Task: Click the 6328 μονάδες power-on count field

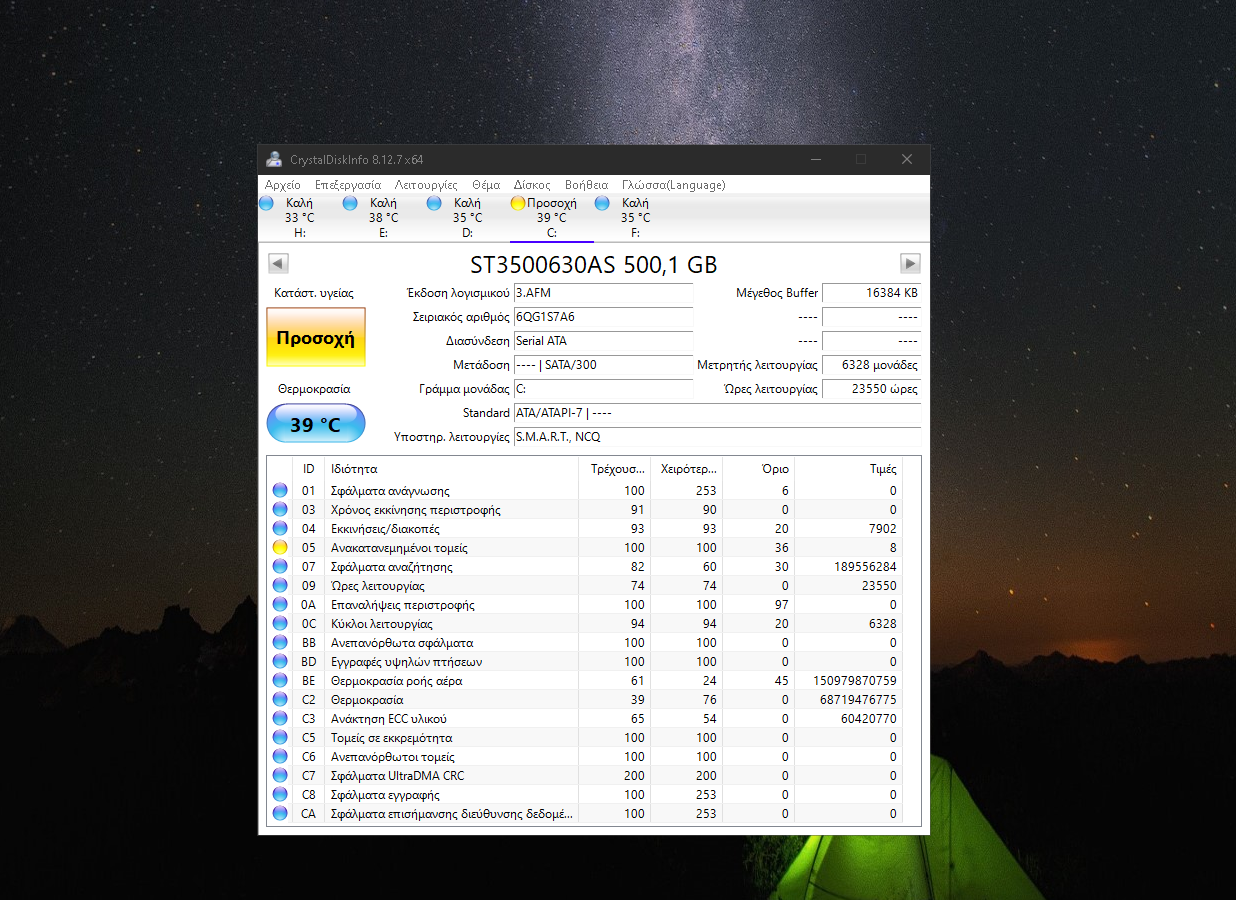Action: click(871, 365)
